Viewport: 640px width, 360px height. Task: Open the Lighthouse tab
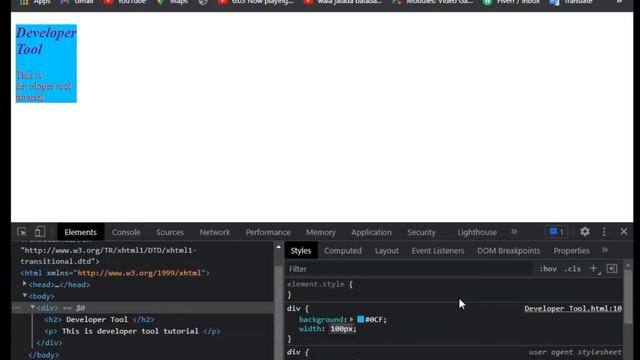point(477,232)
